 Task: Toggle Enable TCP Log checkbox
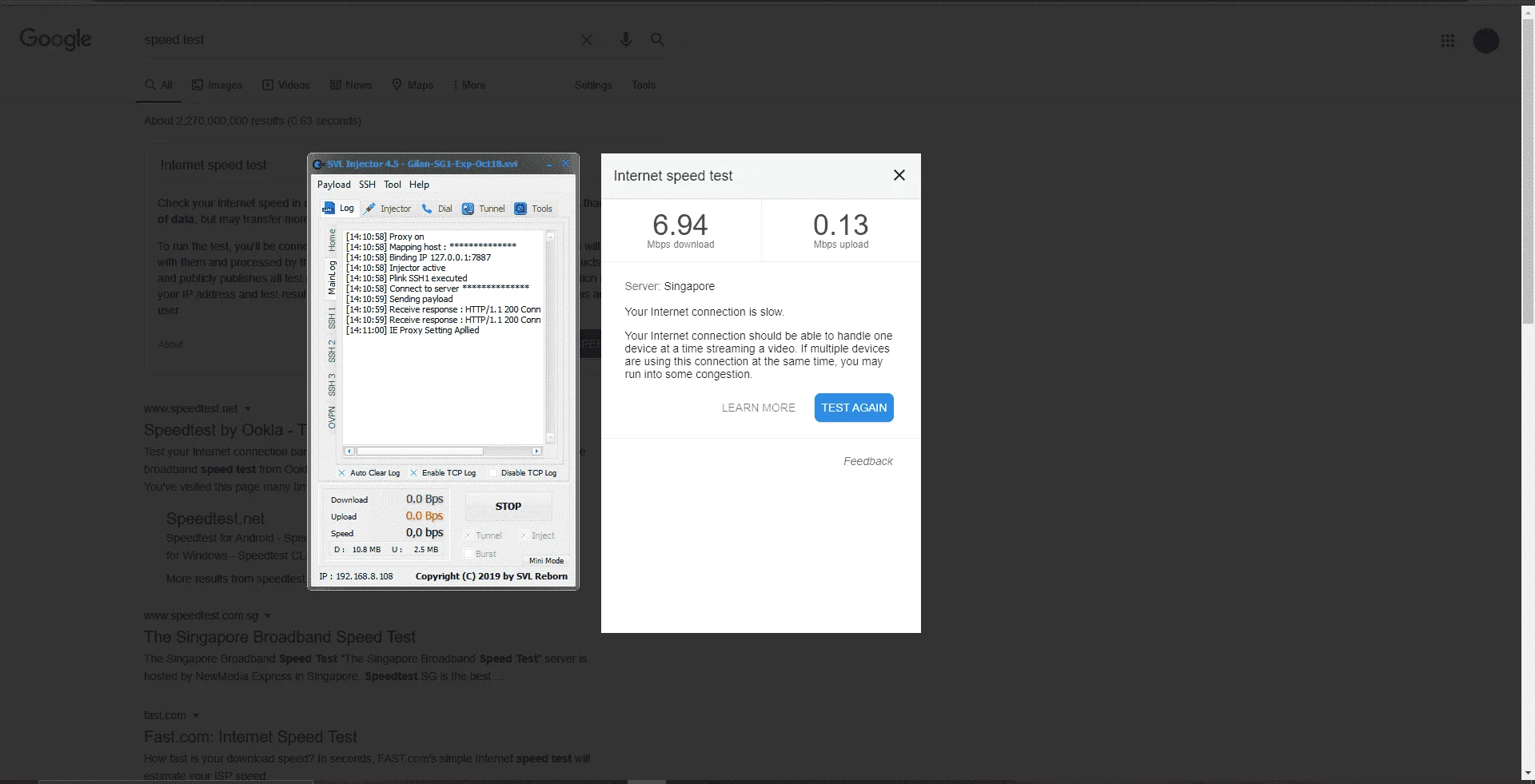[413, 473]
